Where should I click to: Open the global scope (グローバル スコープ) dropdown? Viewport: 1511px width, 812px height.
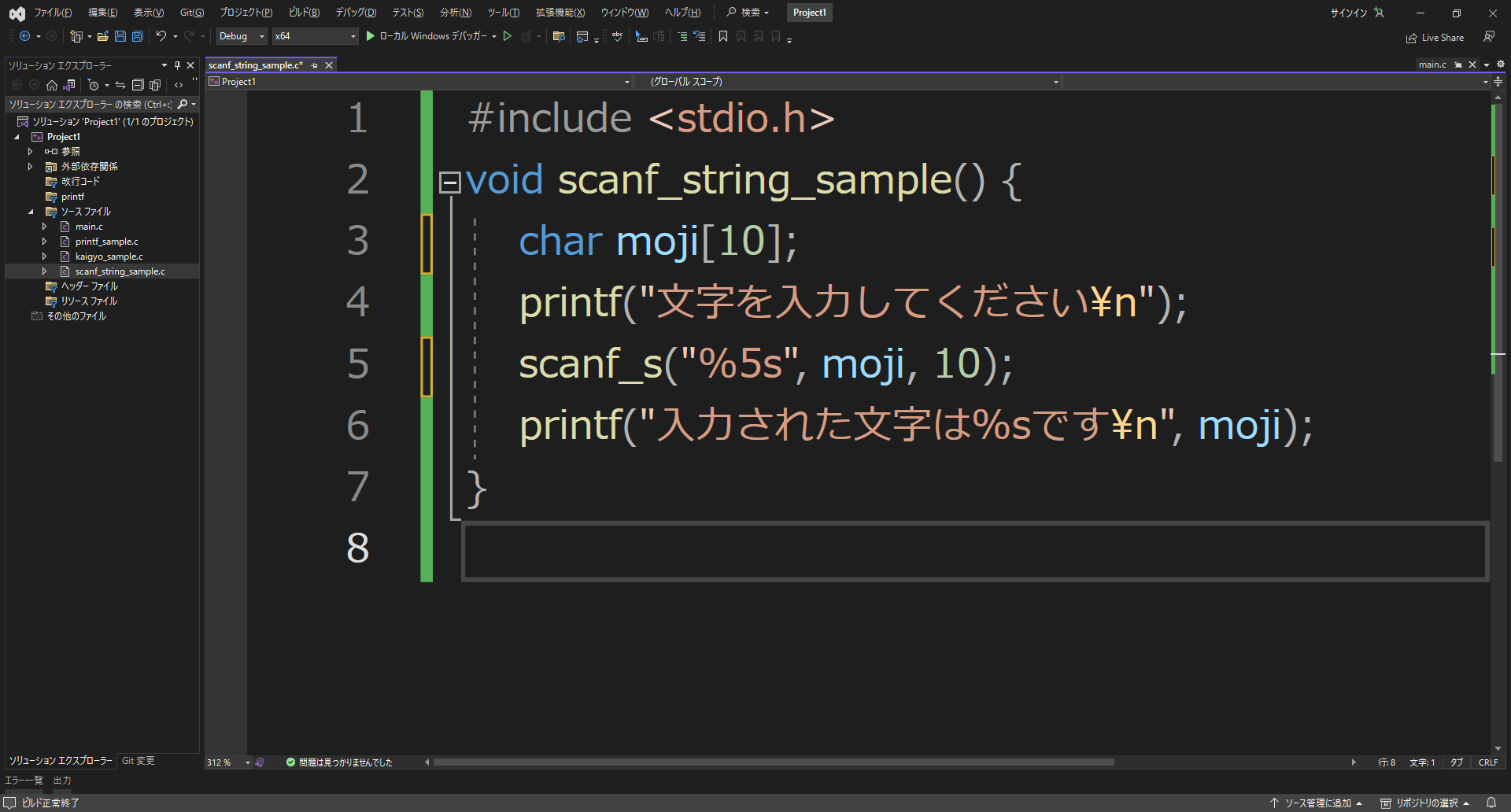tap(848, 82)
